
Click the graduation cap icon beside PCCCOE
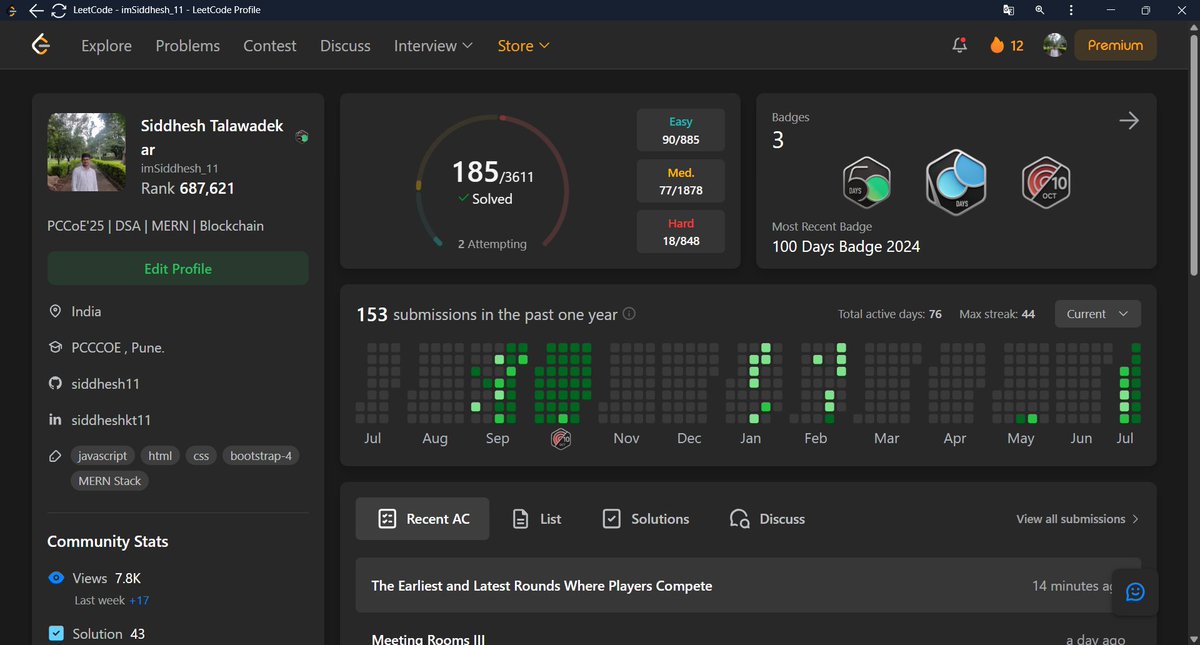point(56,348)
